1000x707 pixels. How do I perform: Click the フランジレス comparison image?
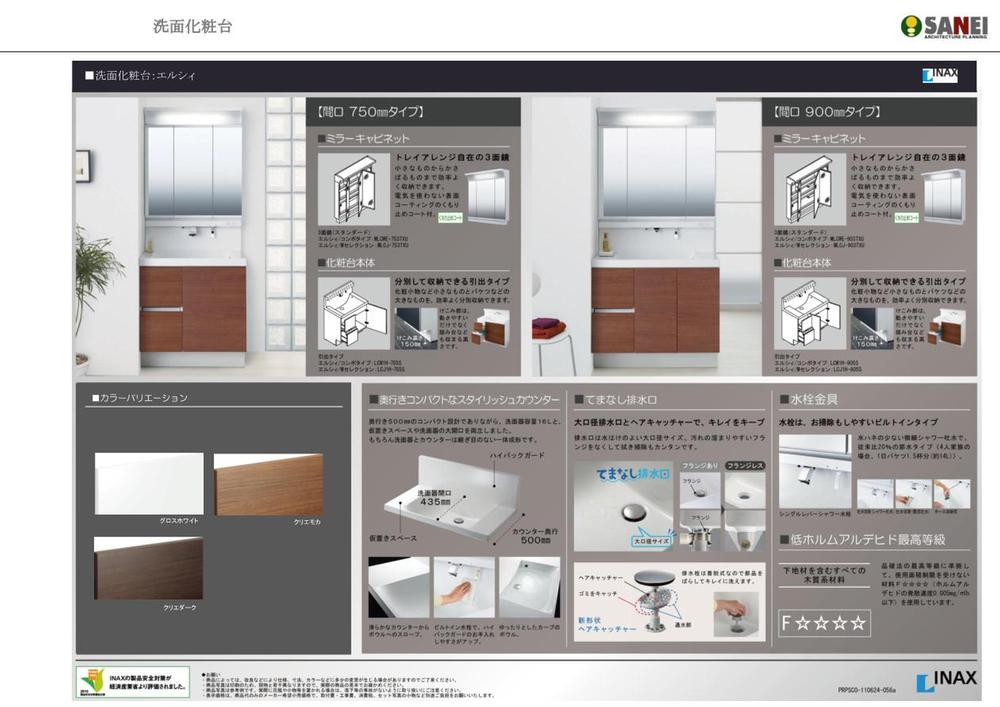coord(745,490)
